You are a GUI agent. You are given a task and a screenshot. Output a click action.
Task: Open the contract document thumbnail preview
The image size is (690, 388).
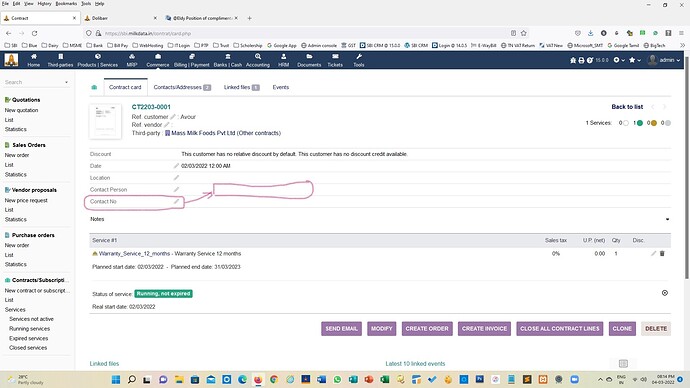pos(105,121)
